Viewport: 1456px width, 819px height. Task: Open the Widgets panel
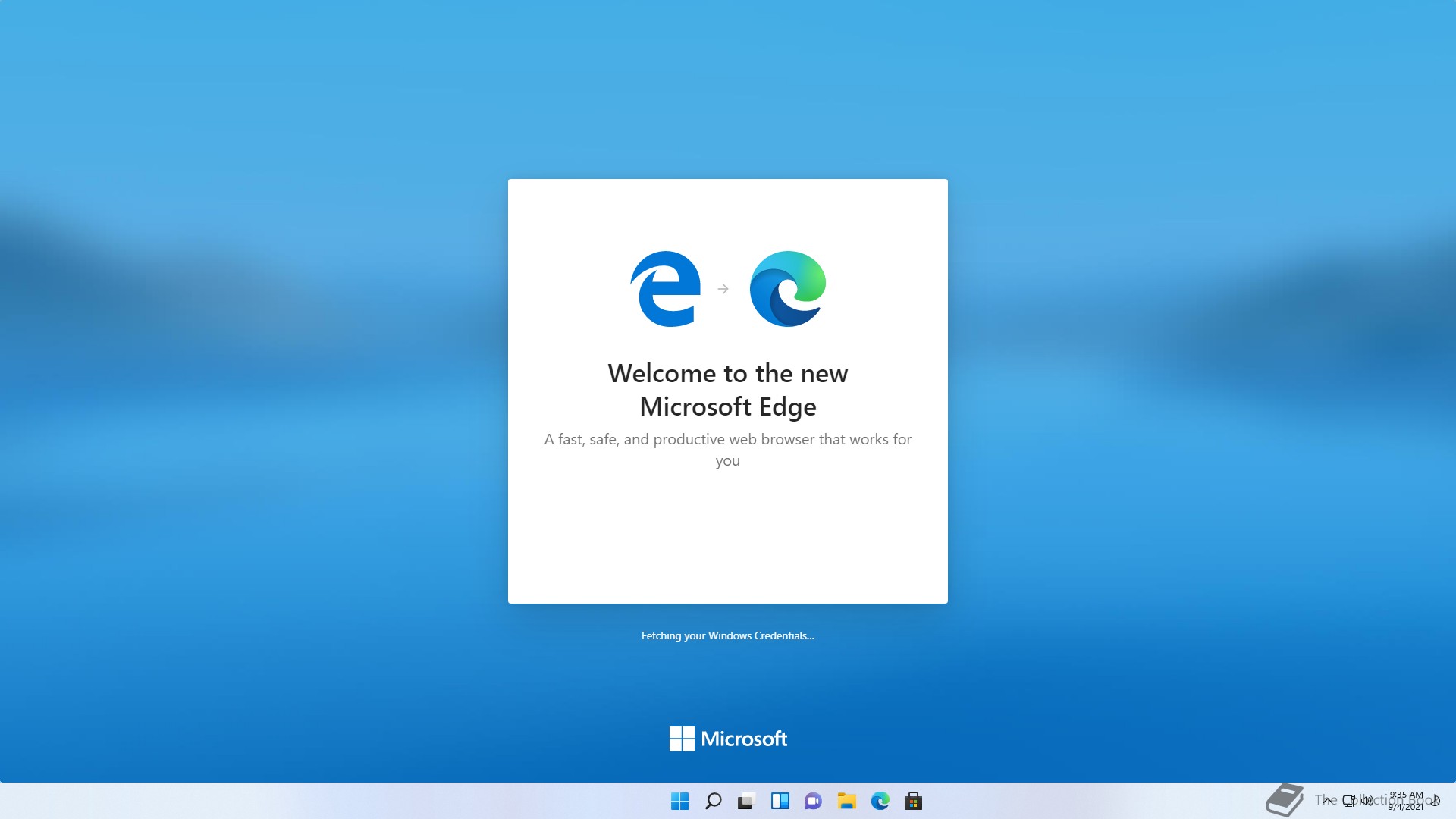coord(780,801)
